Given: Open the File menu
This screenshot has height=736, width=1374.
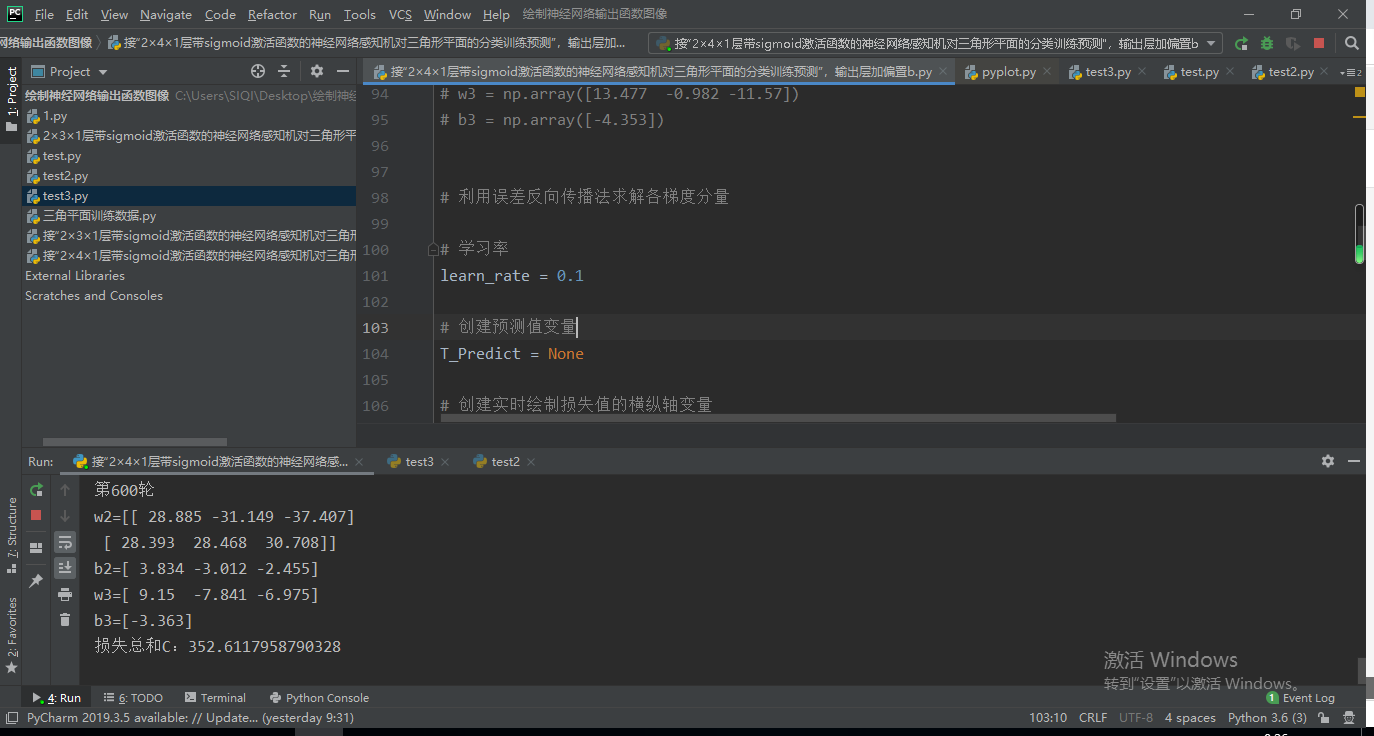Looking at the screenshot, I should (44, 15).
